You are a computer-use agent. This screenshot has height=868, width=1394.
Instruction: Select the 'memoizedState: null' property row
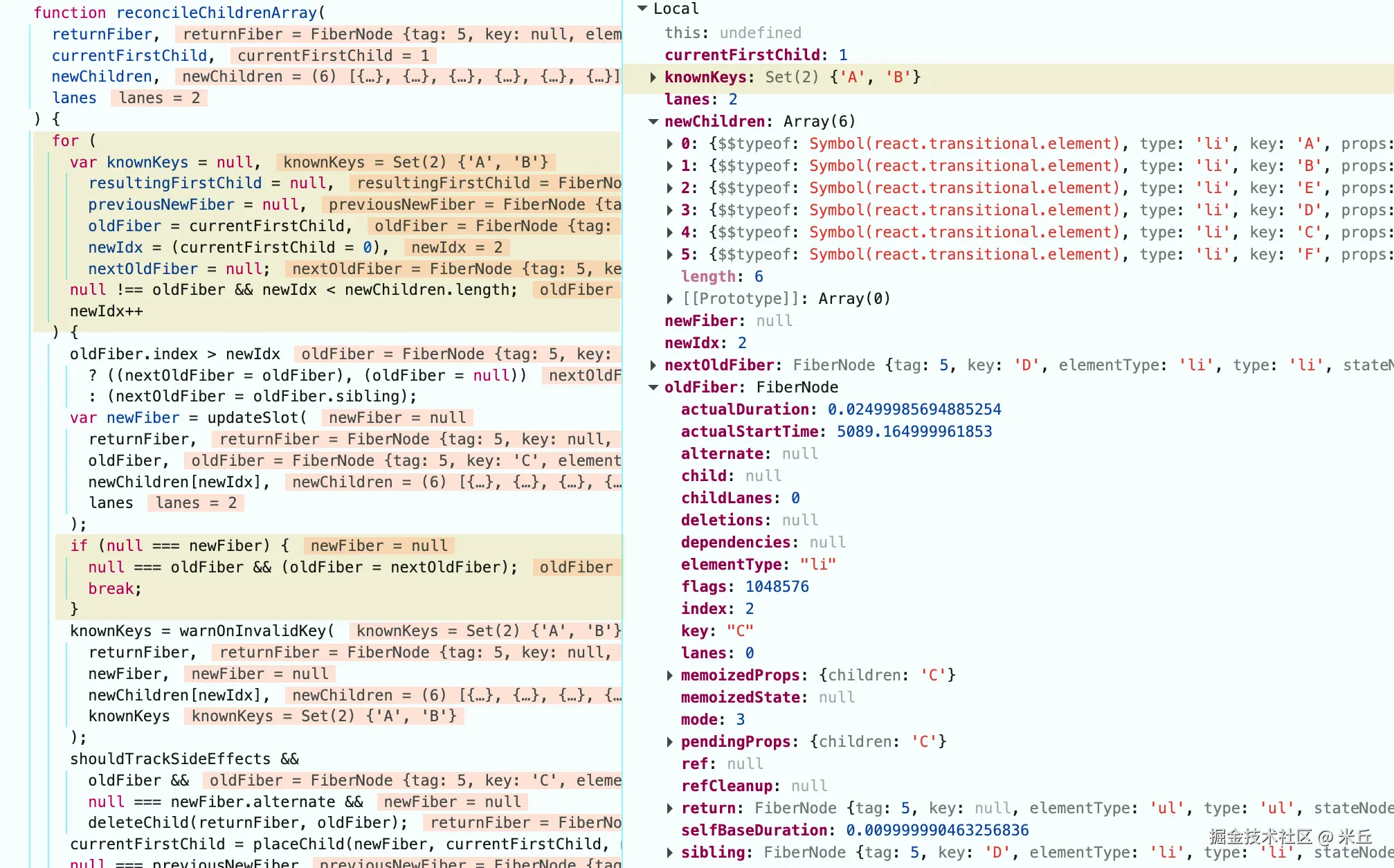click(x=768, y=697)
